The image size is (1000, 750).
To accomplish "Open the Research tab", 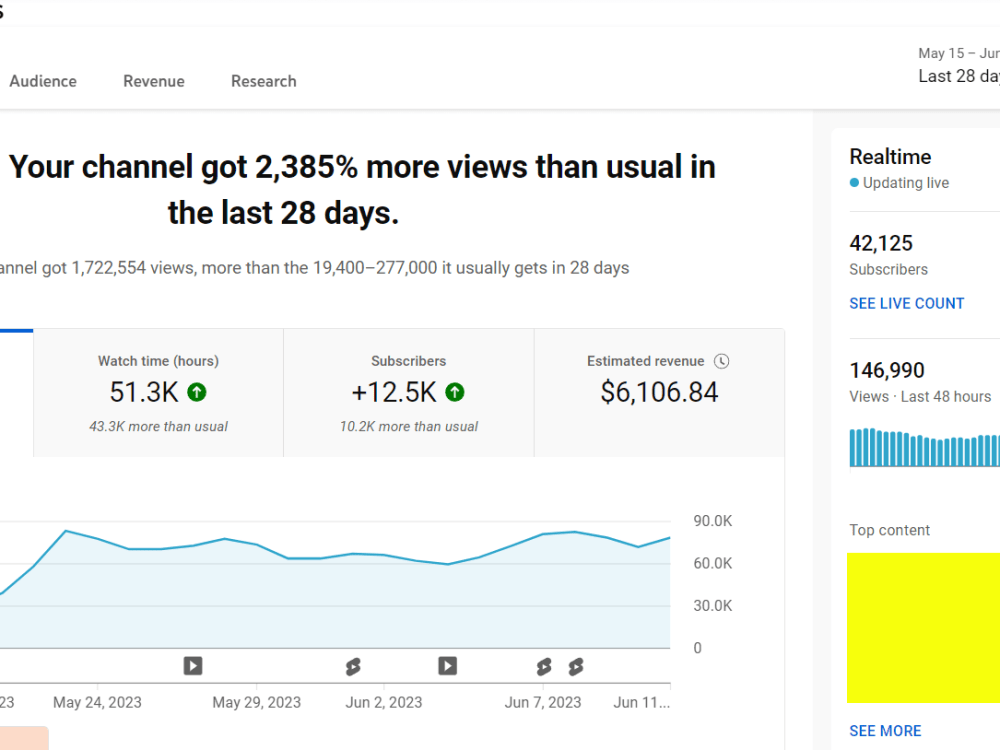I will (x=263, y=82).
